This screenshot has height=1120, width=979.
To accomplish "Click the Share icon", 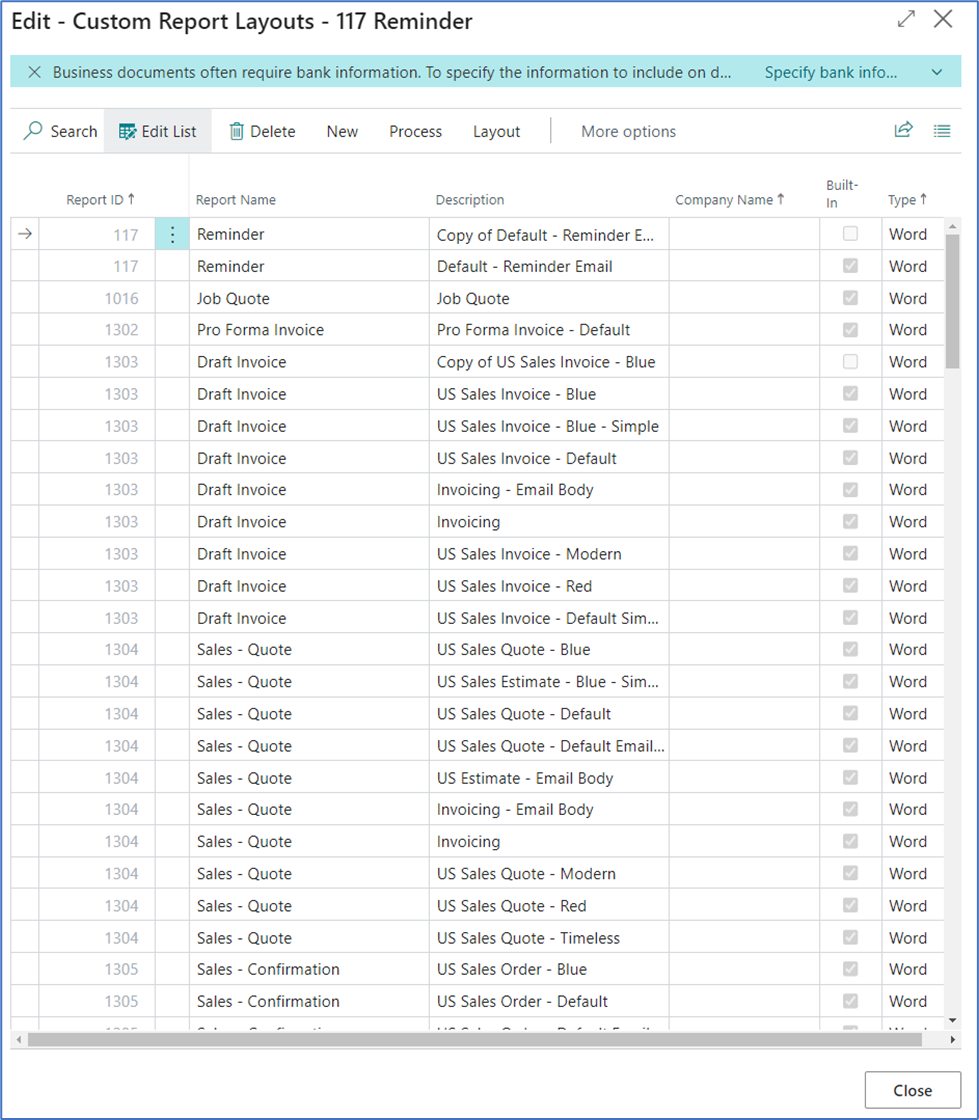I will point(903,130).
